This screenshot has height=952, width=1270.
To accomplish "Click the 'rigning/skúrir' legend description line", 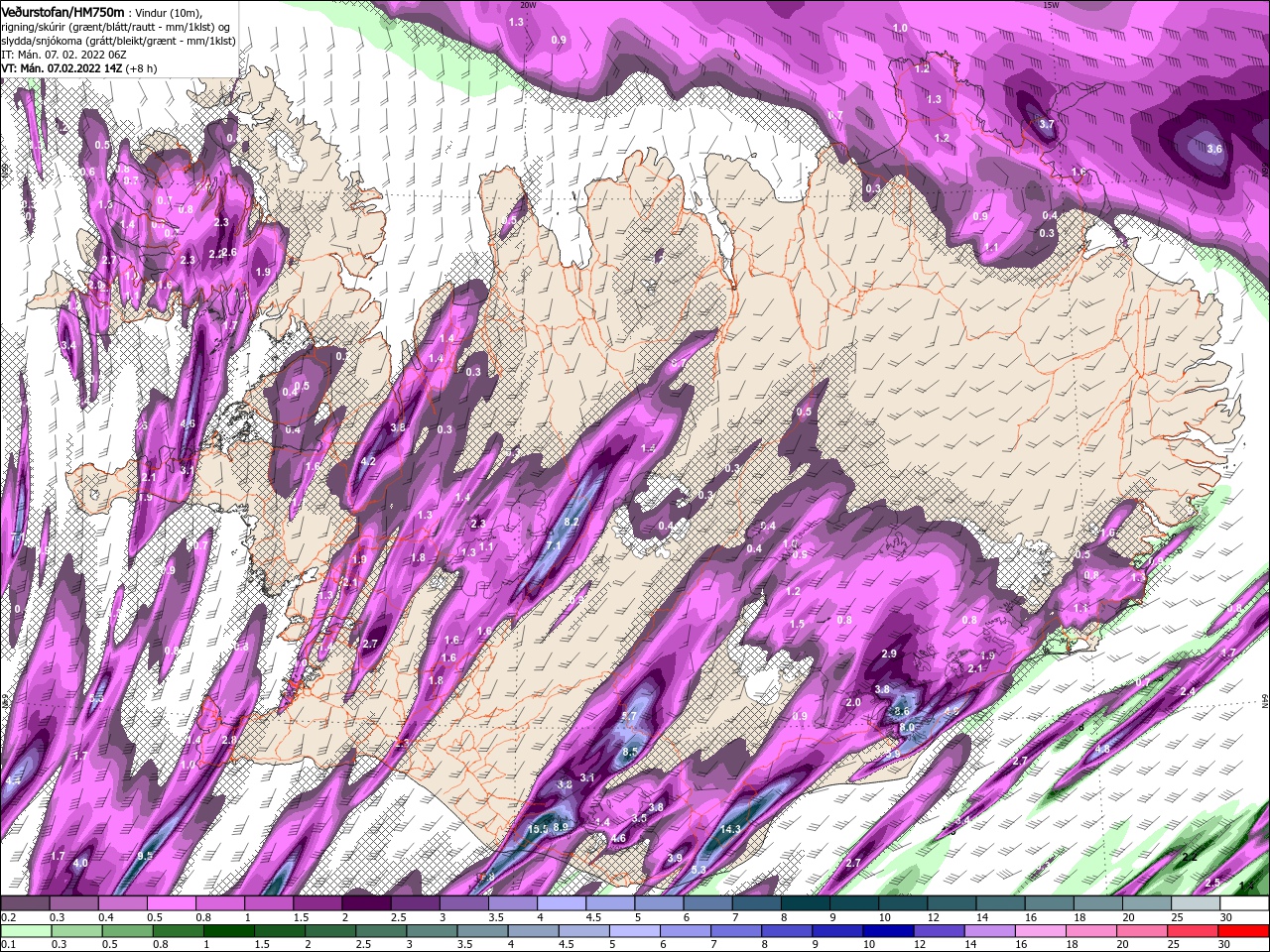I will click(x=117, y=26).
